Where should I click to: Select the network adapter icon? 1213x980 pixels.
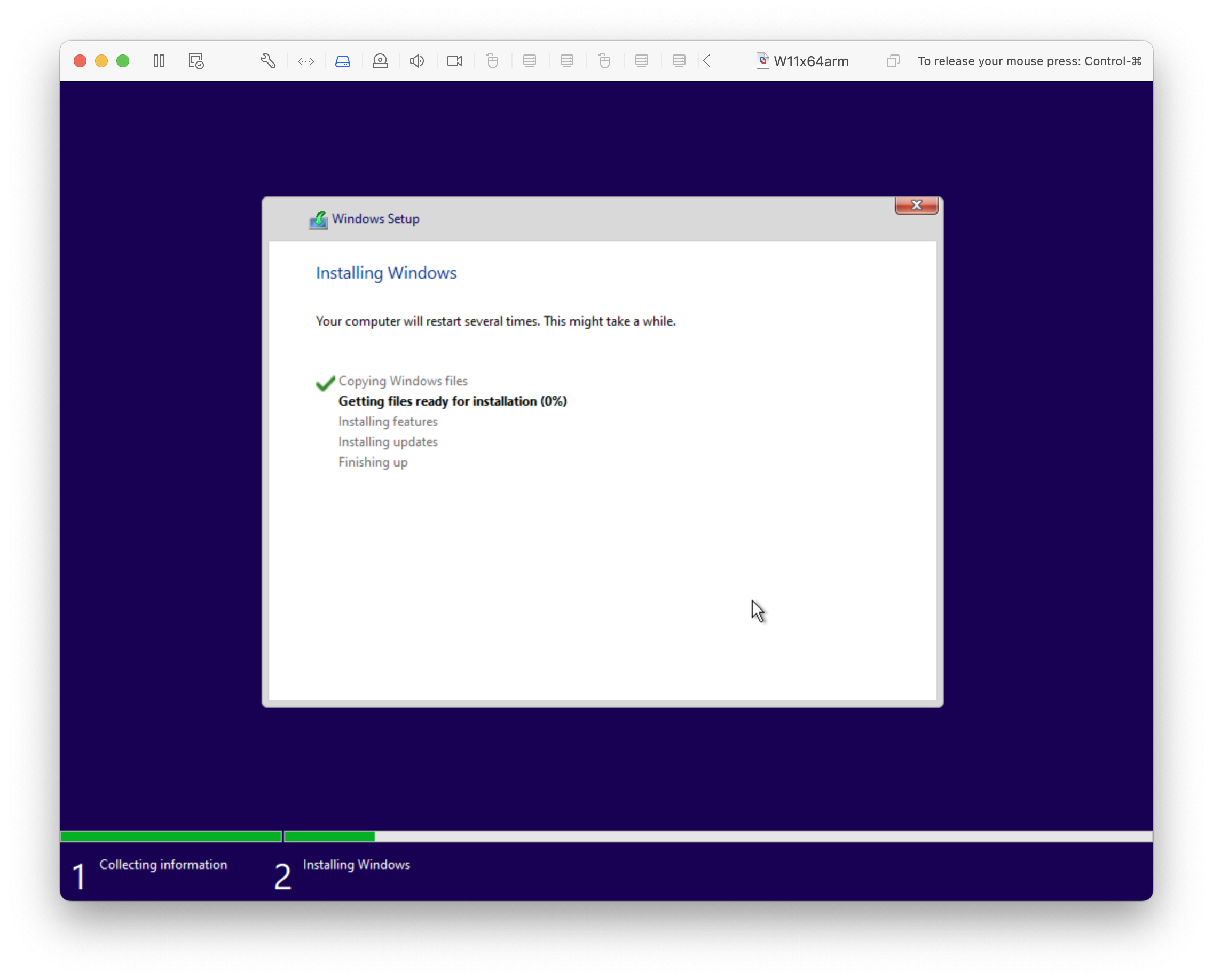pyautogui.click(x=305, y=60)
